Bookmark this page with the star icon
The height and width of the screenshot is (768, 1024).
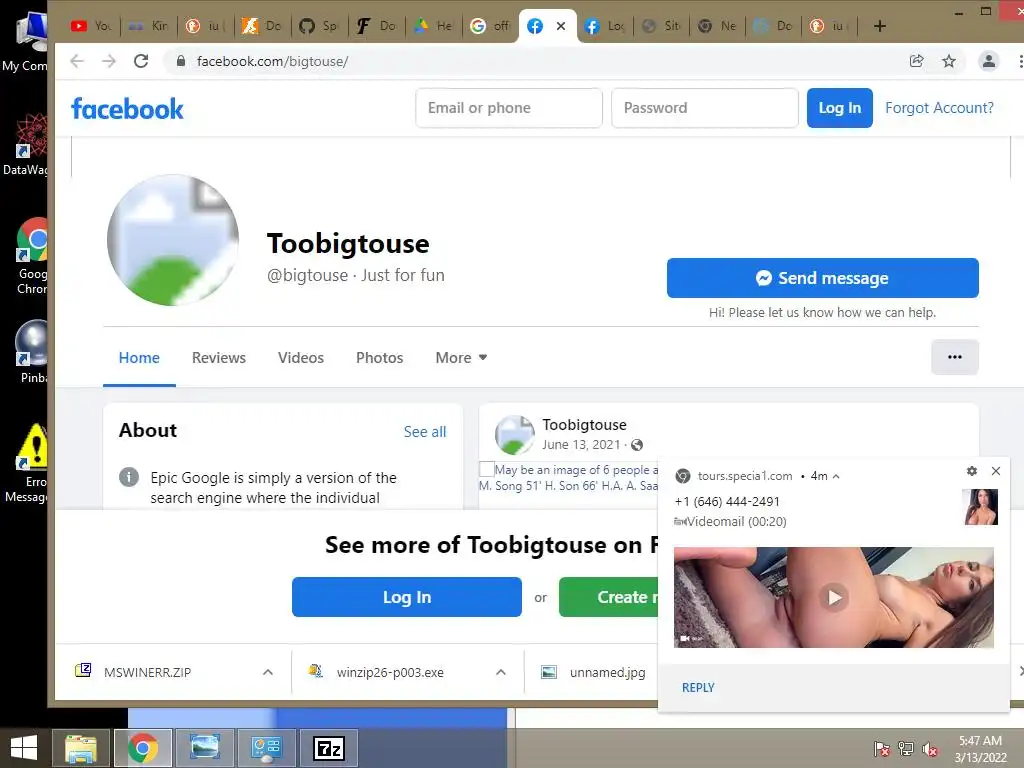click(x=949, y=61)
